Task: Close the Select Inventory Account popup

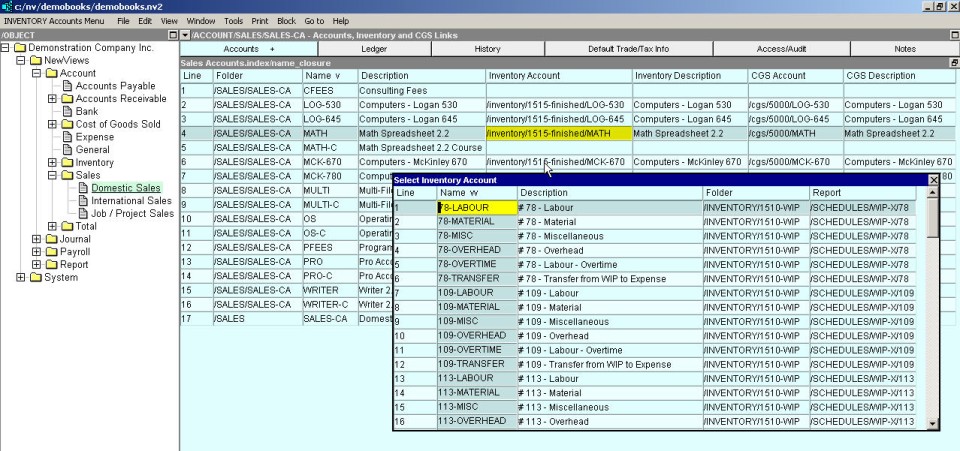Action: pyautogui.click(x=934, y=180)
